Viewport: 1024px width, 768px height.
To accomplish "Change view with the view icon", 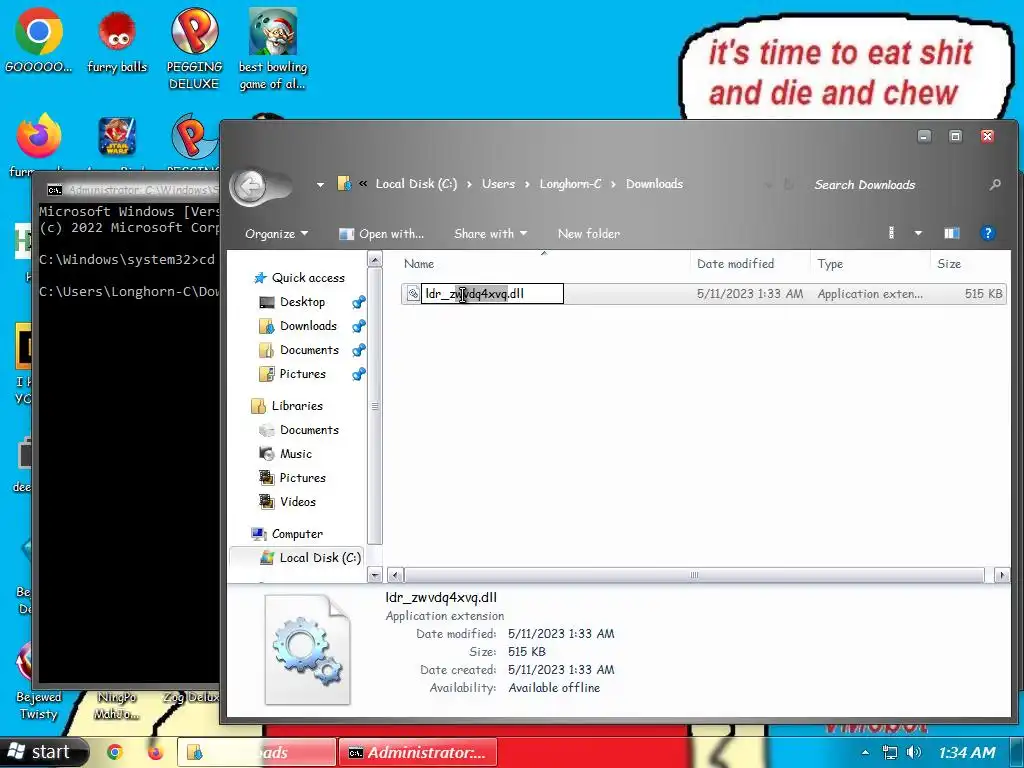I will click(x=892, y=233).
